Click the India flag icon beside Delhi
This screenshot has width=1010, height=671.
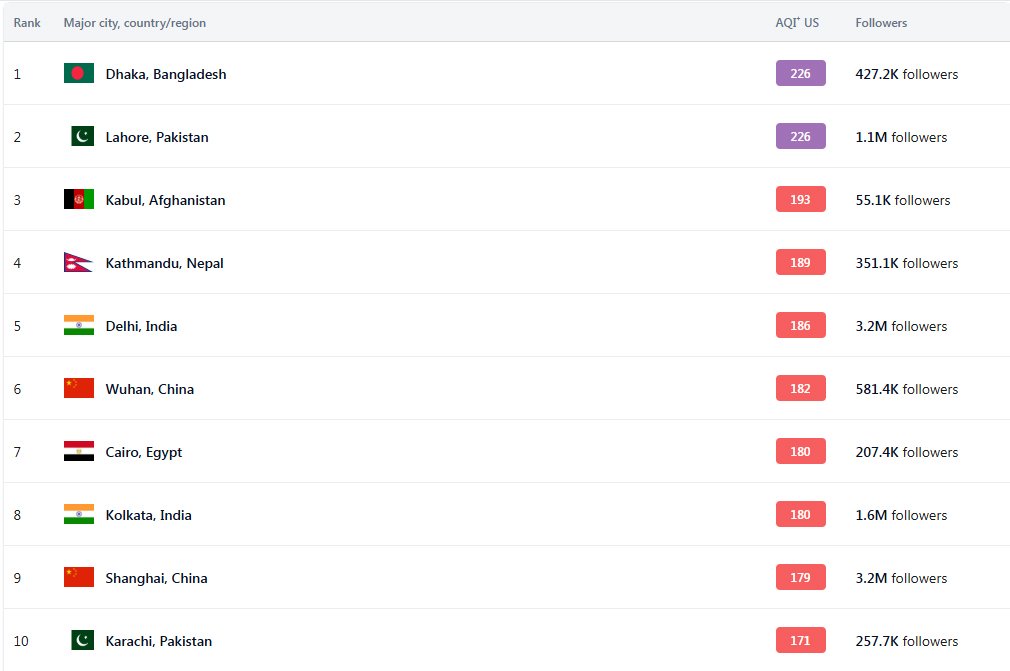coord(78,326)
